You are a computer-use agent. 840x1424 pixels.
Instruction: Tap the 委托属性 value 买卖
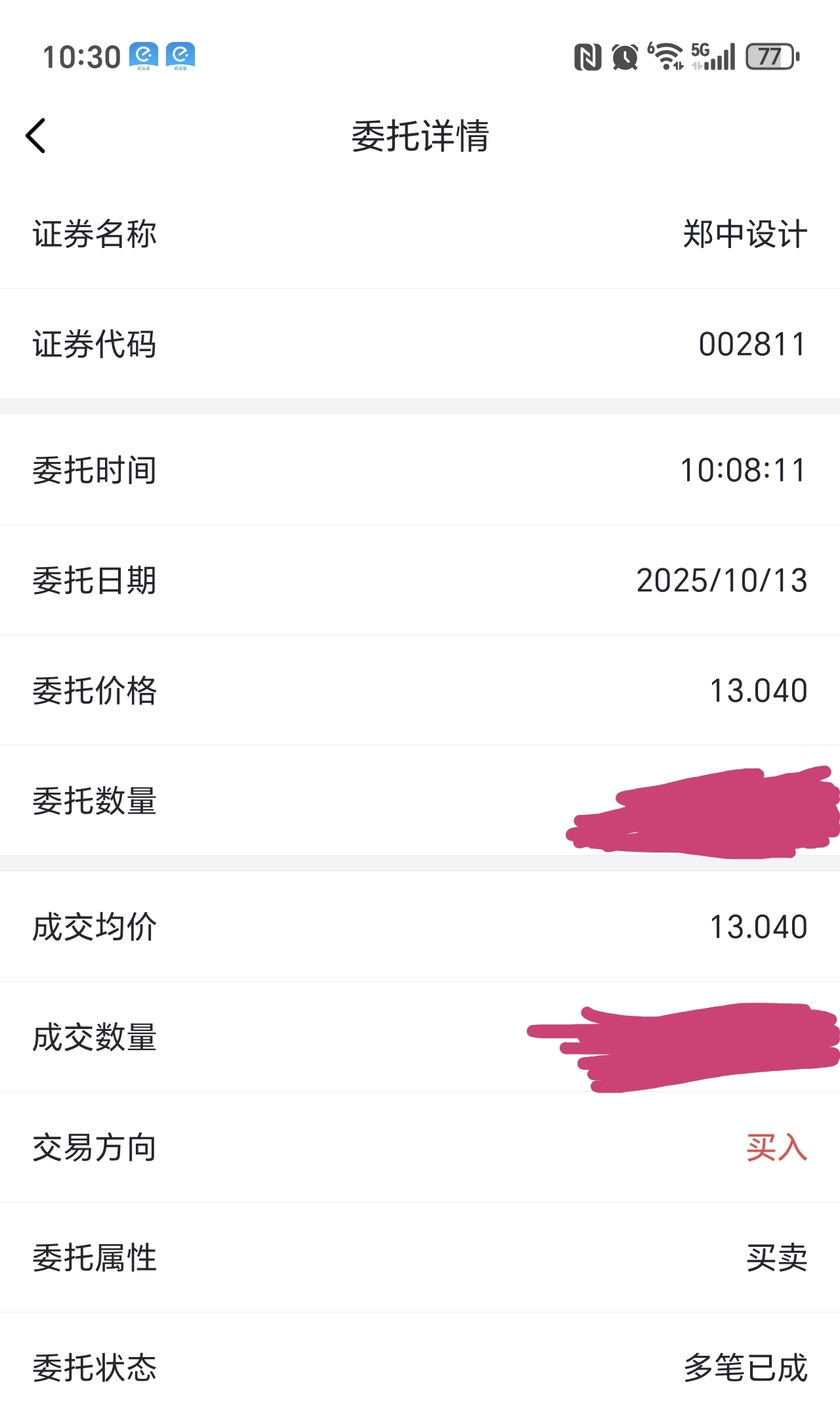(x=776, y=1258)
